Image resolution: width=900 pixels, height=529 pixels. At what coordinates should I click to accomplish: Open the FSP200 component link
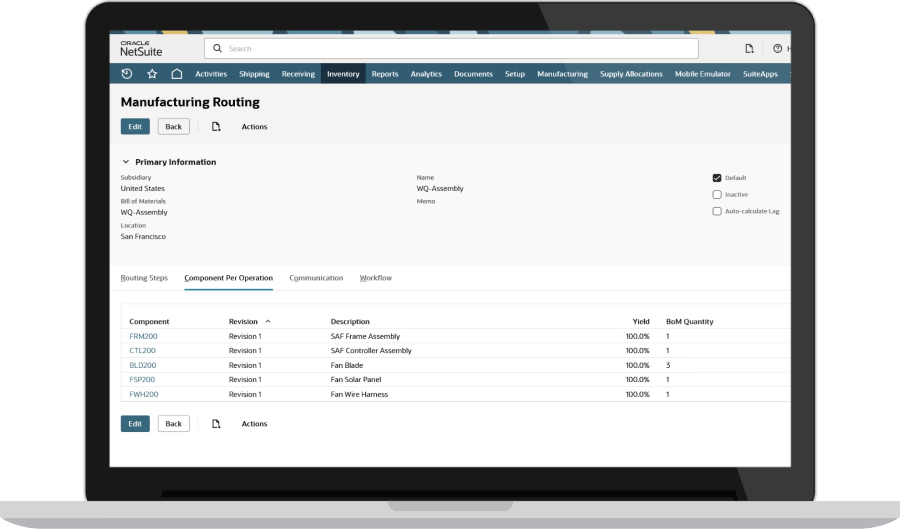click(x=142, y=379)
